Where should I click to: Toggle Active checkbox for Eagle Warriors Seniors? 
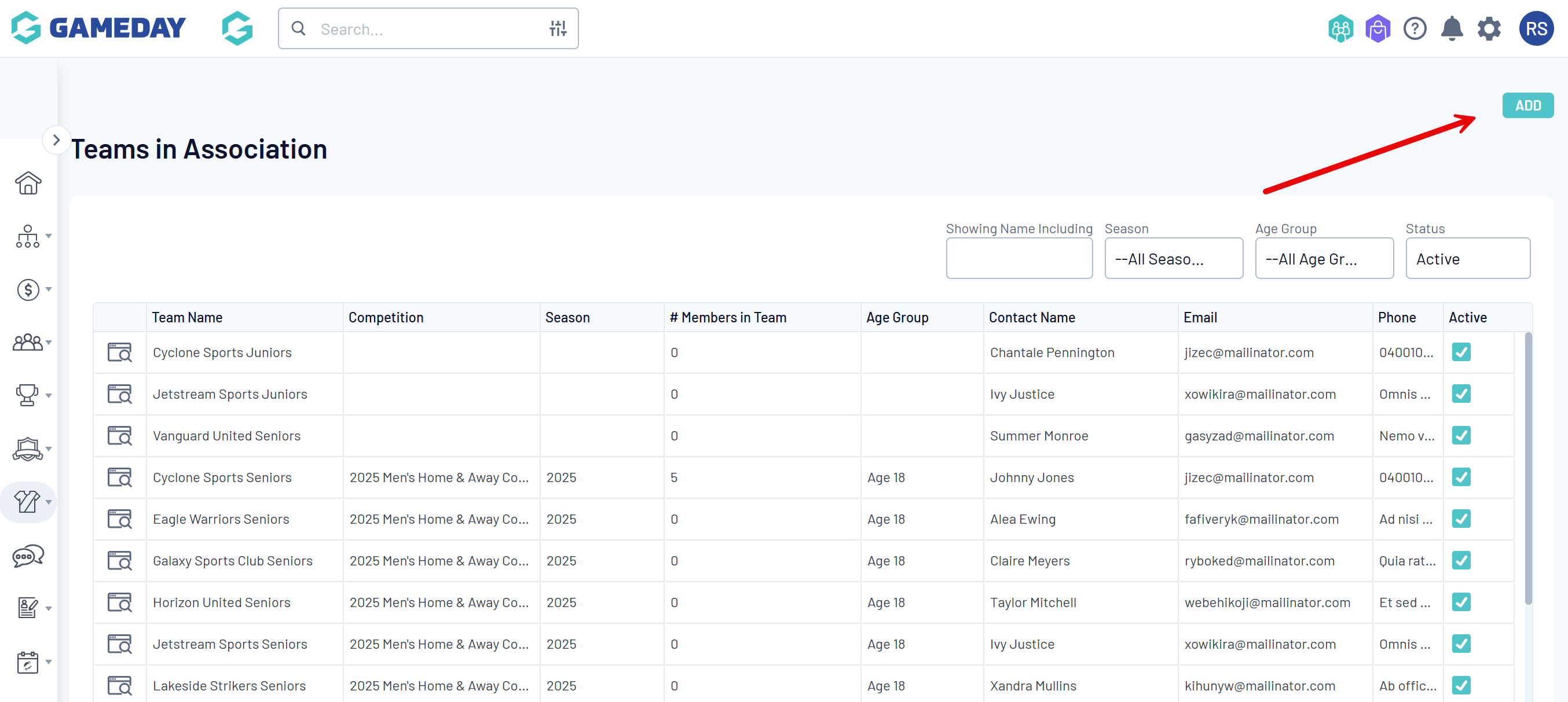[x=1461, y=519]
